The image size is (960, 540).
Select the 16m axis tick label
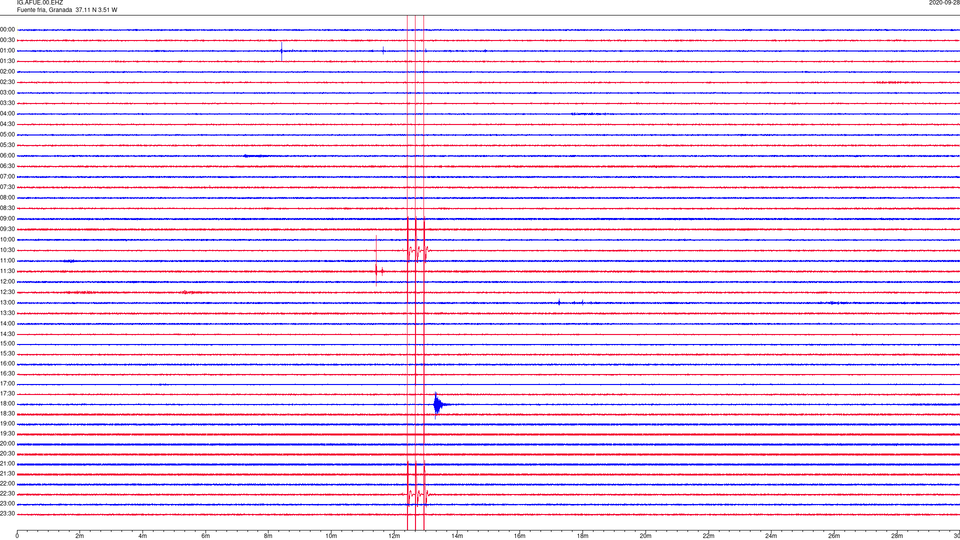coord(520,536)
